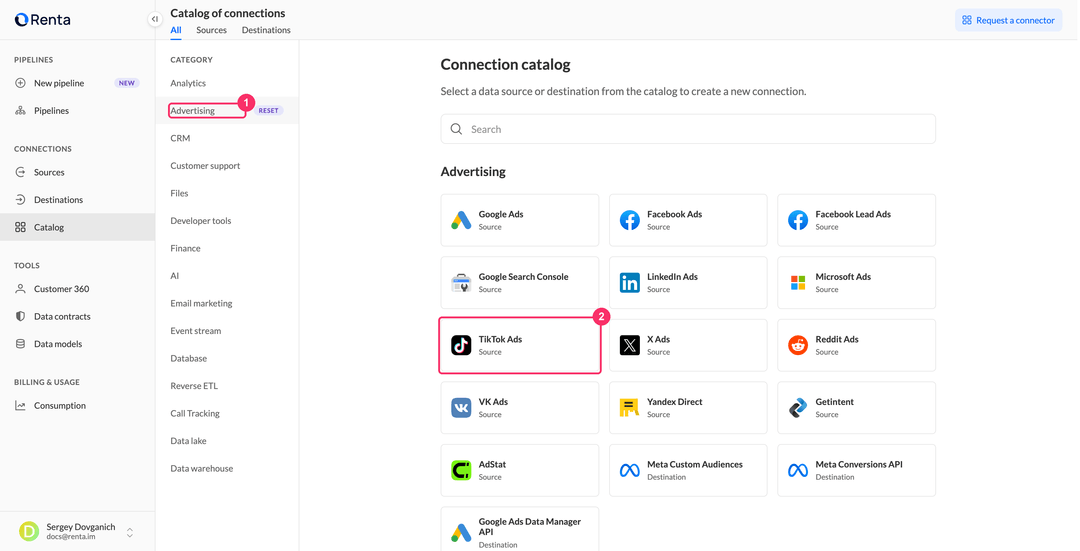
Task: Reset the Advertising category filter
Action: pos(269,110)
